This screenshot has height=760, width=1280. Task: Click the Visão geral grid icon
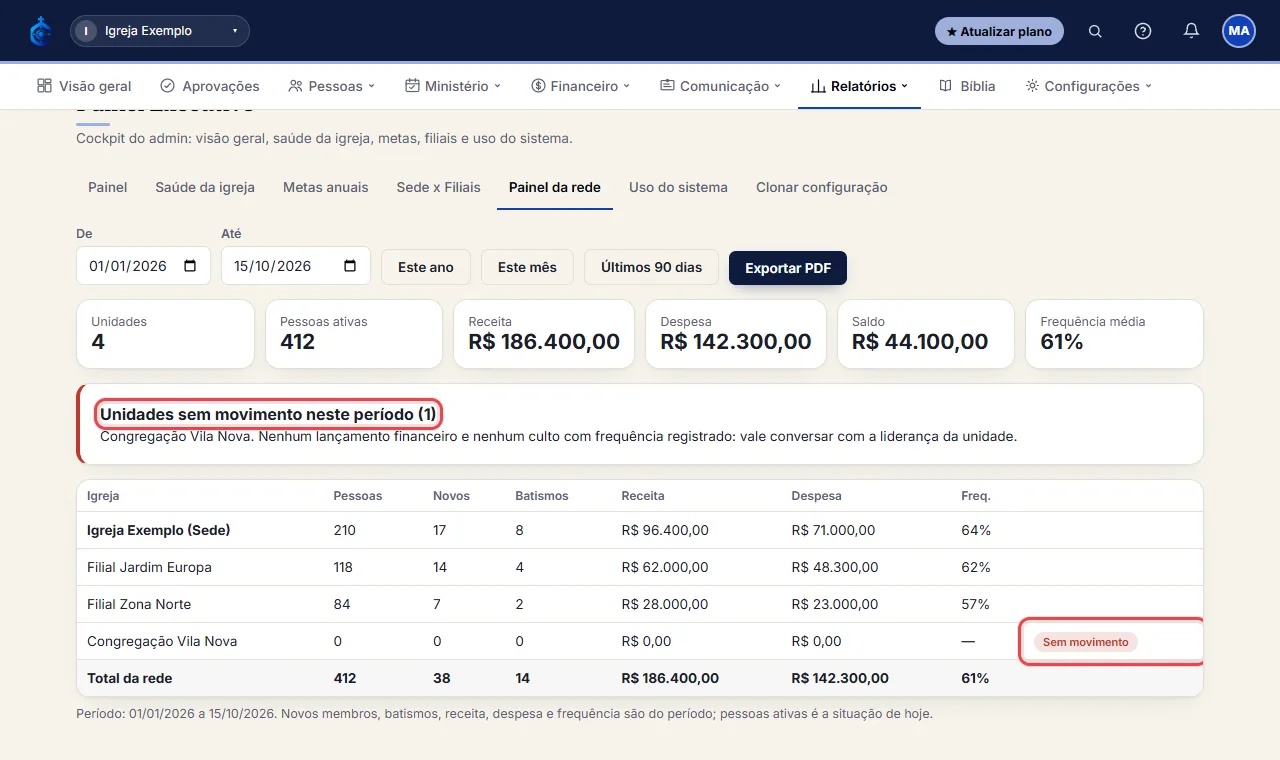click(x=44, y=86)
